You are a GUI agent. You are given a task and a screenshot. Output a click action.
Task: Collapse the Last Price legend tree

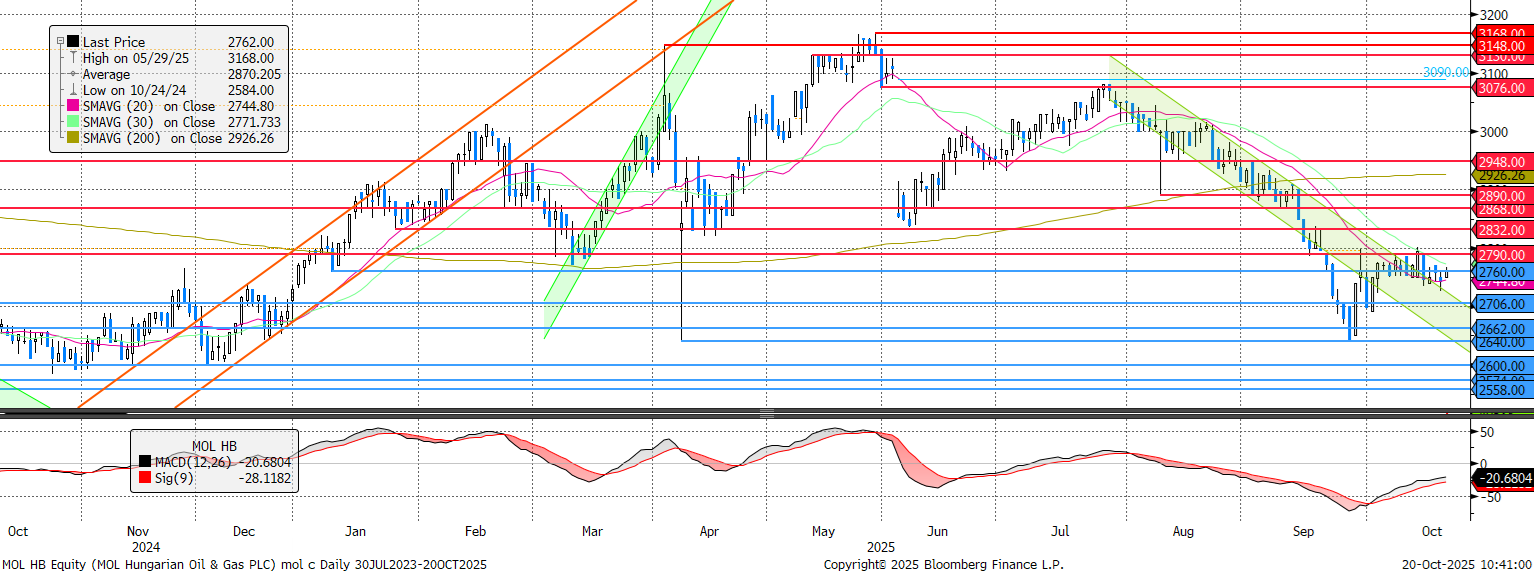click(61, 42)
